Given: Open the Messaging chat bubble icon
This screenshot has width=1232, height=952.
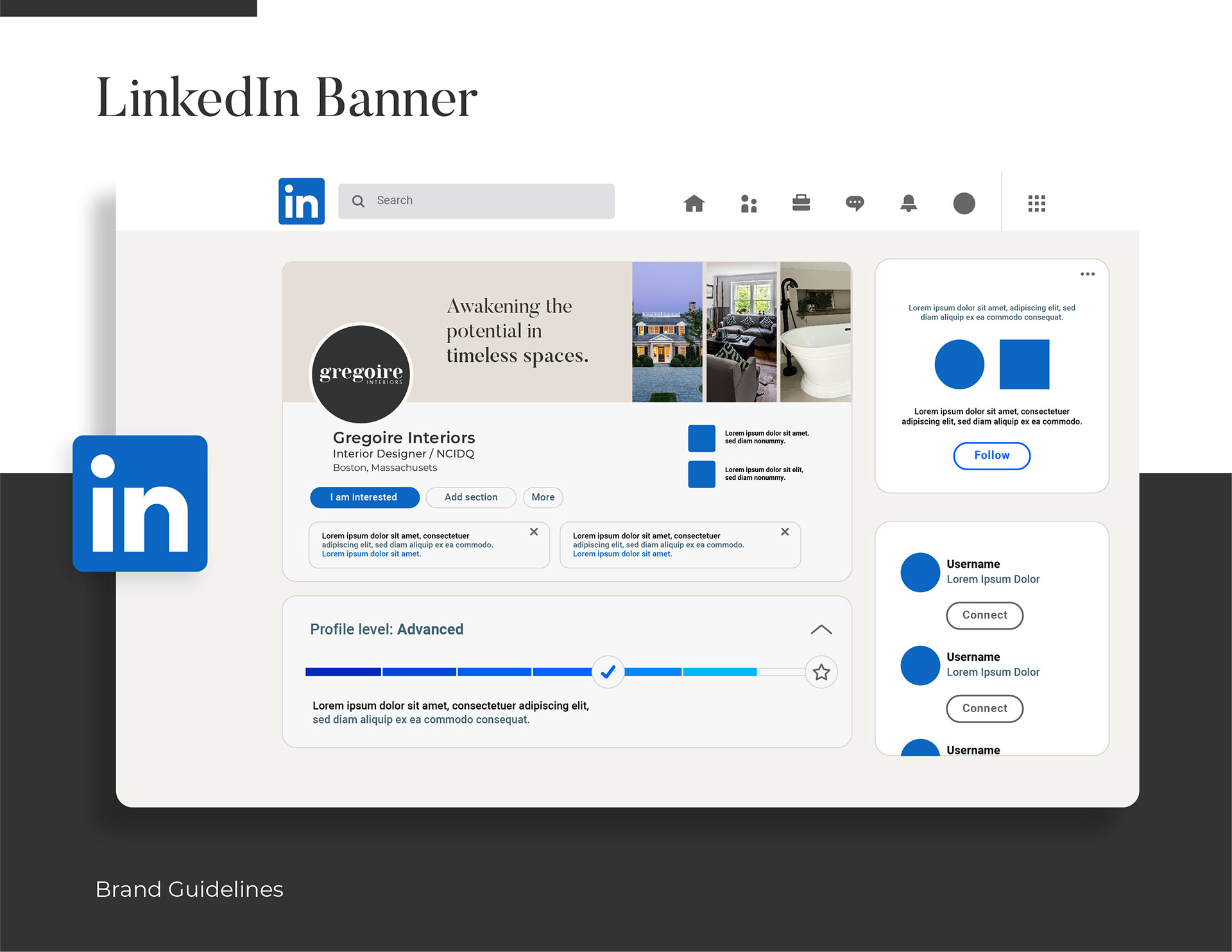Looking at the screenshot, I should [855, 203].
